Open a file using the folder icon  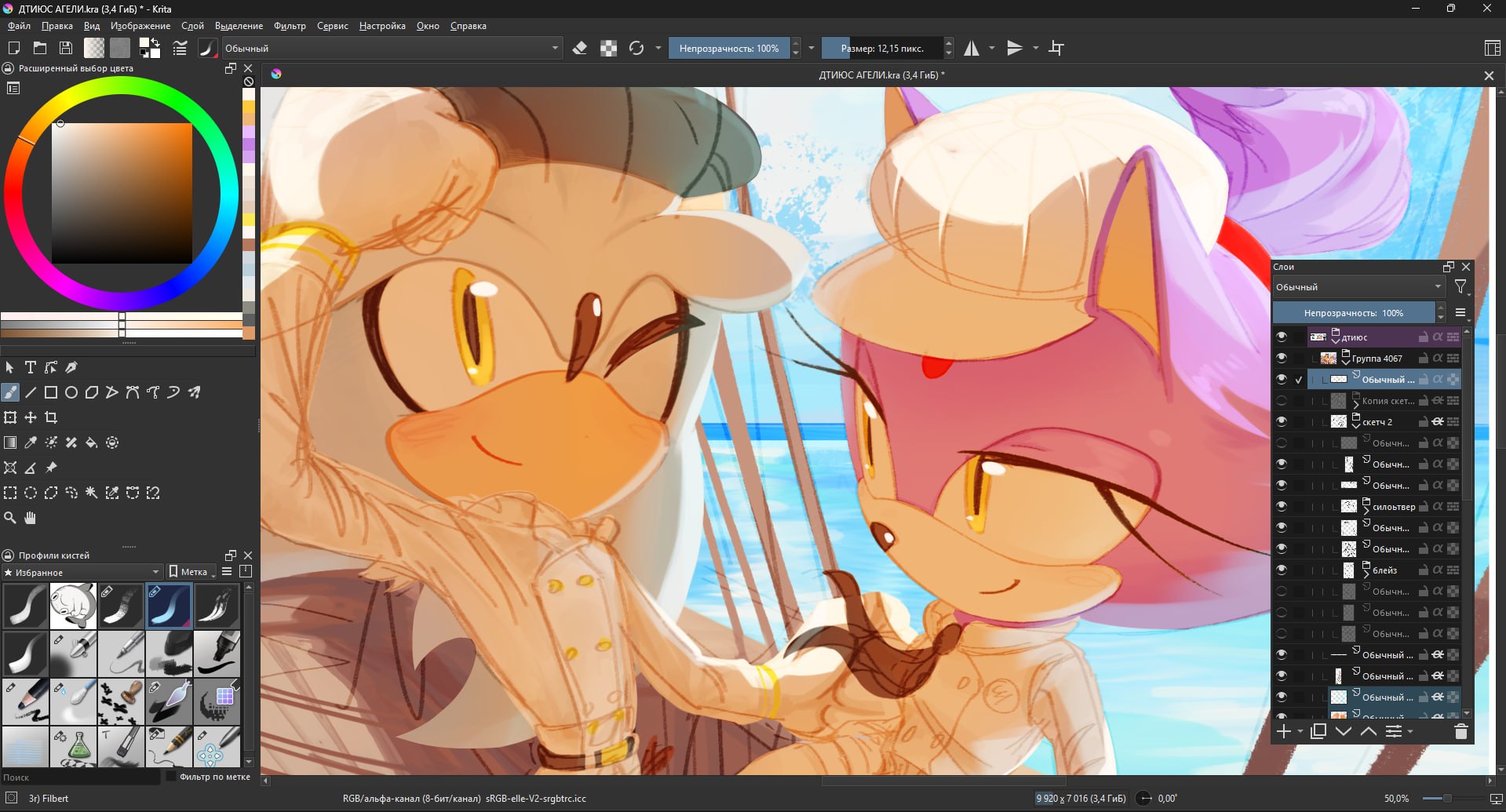click(40, 48)
